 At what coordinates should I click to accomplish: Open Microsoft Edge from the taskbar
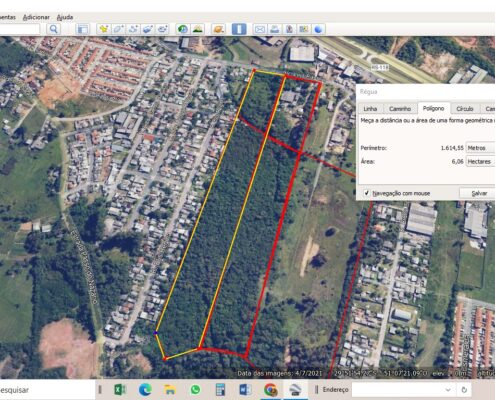pos(145,389)
